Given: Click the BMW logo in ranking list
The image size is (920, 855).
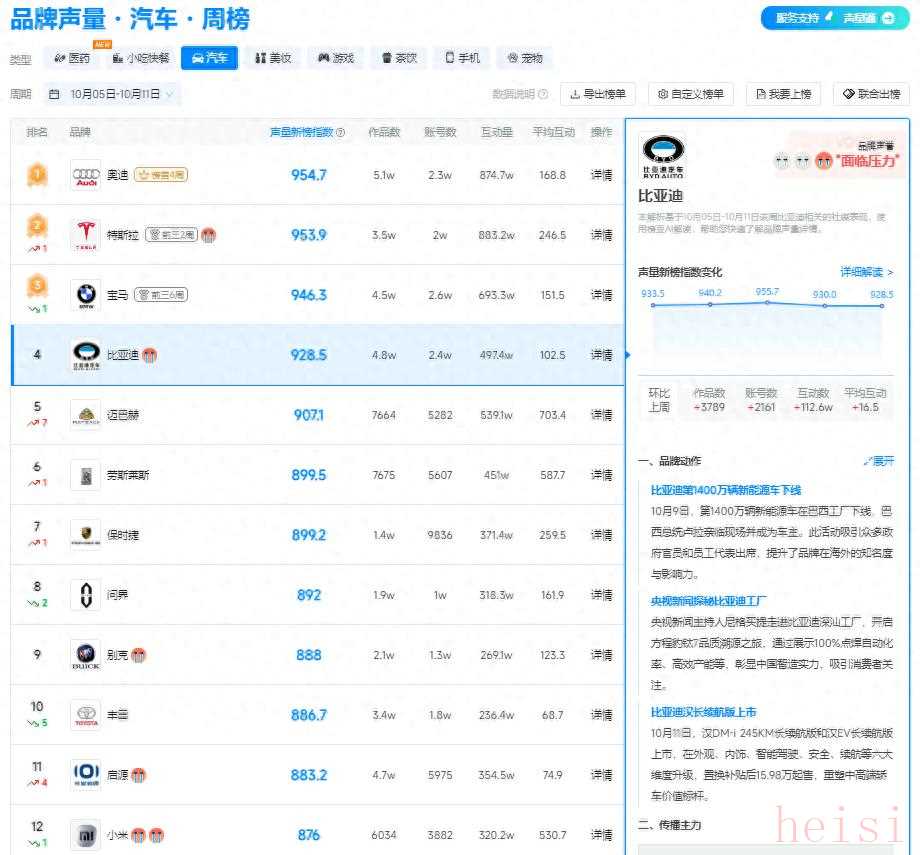Looking at the screenshot, I should 86,295.
